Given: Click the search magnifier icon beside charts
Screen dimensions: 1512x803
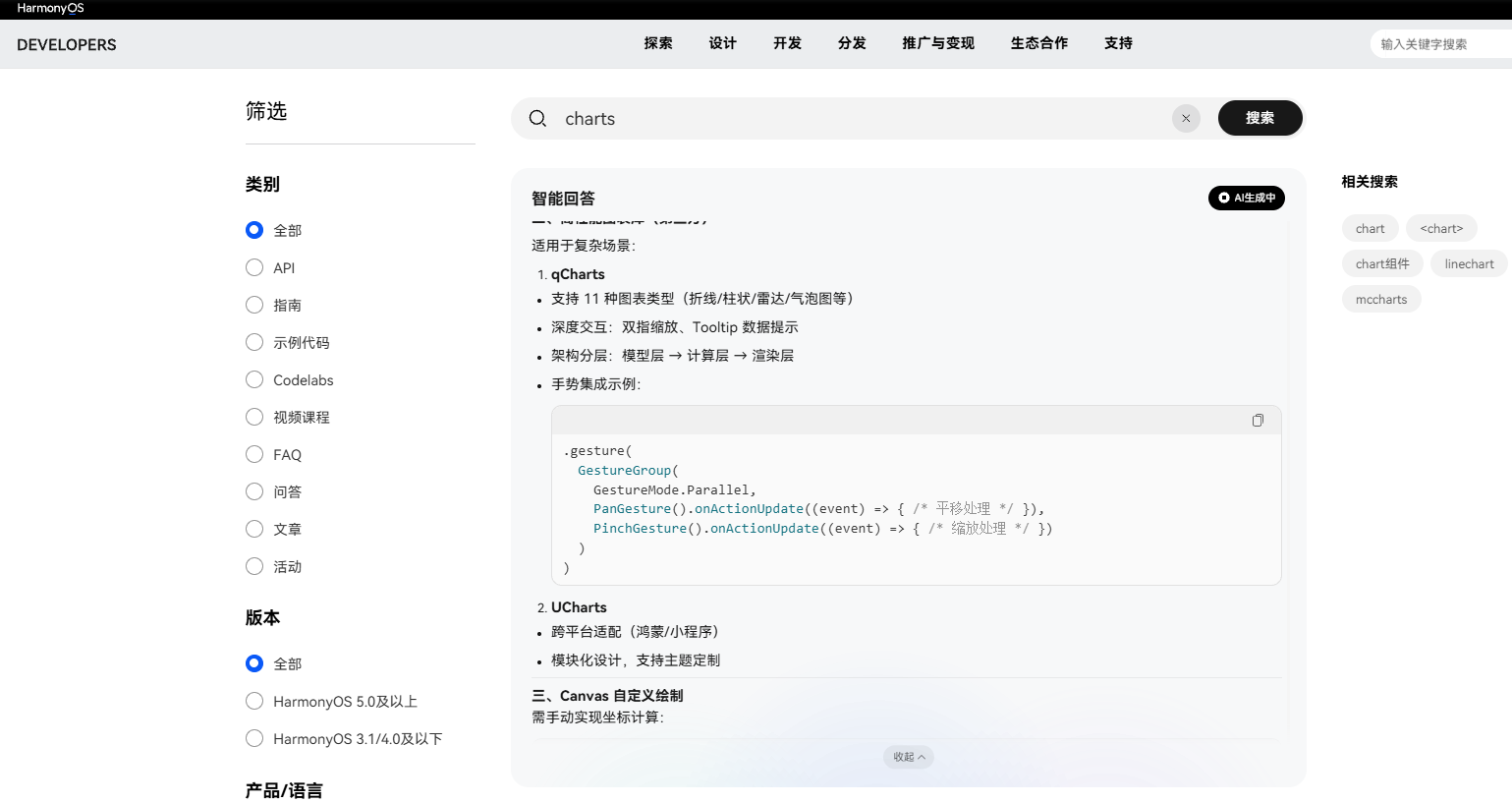Looking at the screenshot, I should point(537,119).
